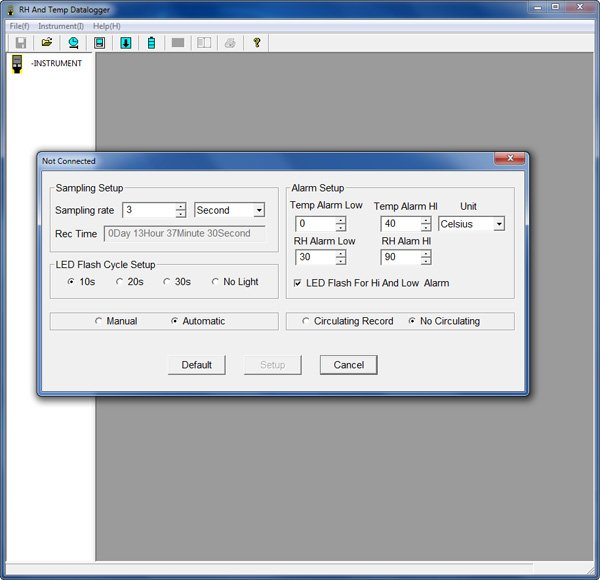Click the printer toolbar icon

coord(230,42)
